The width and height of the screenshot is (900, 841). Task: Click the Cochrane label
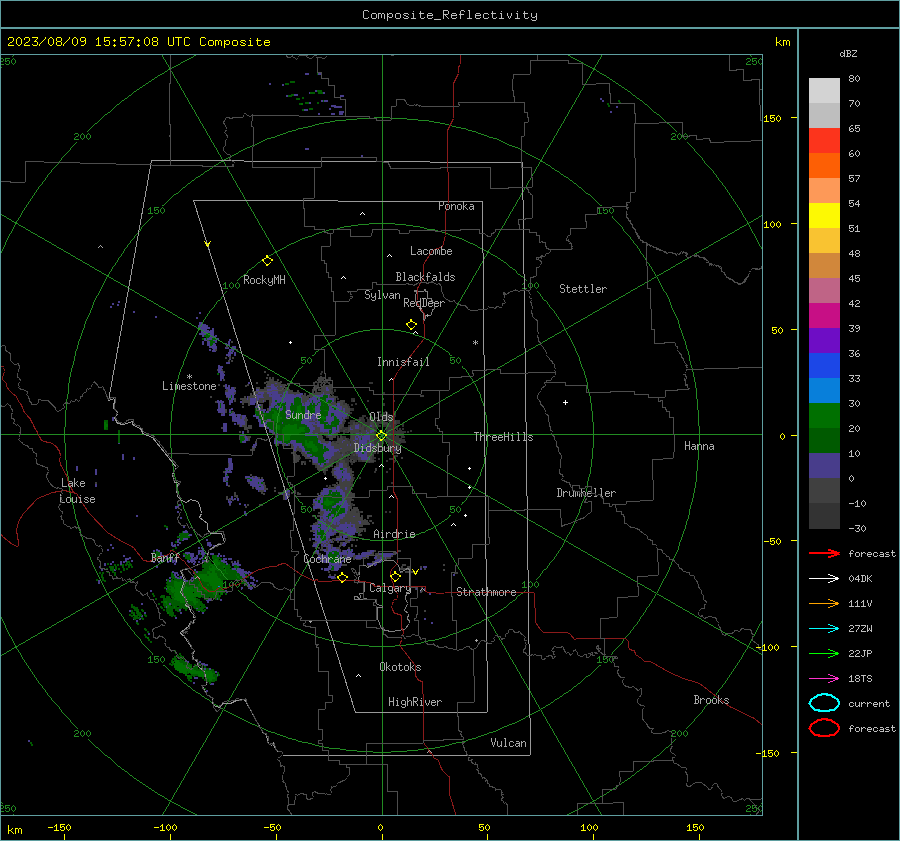click(x=327, y=559)
